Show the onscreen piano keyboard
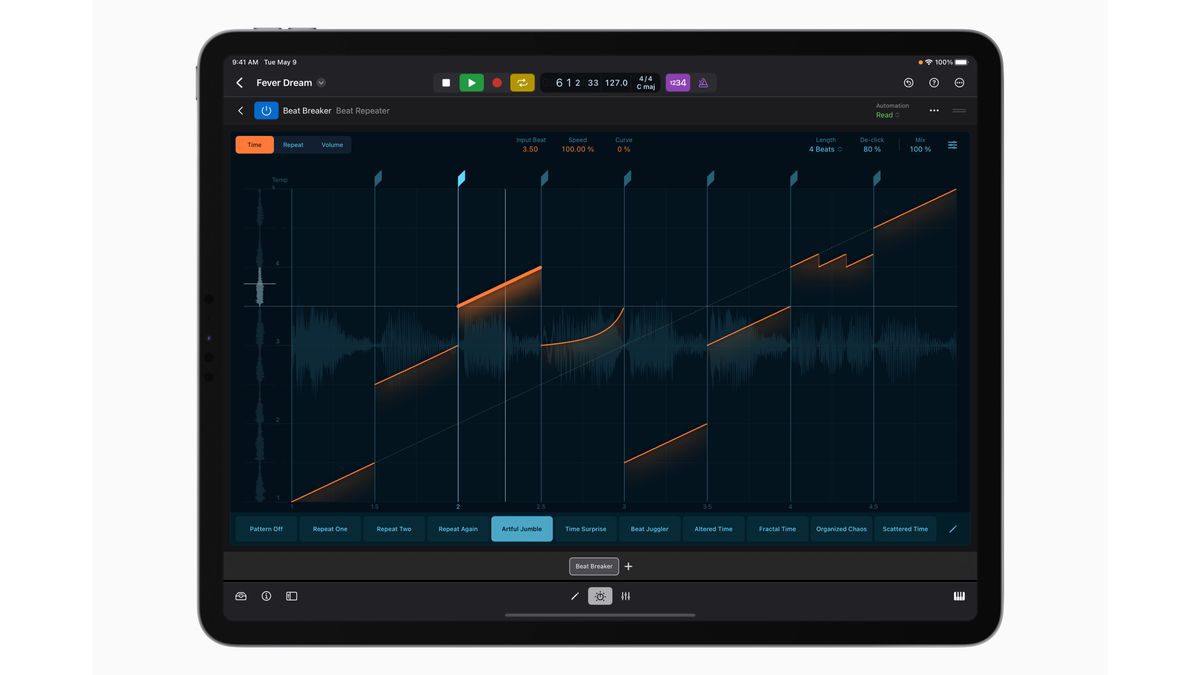Image resolution: width=1200 pixels, height=675 pixels. [x=958, y=596]
